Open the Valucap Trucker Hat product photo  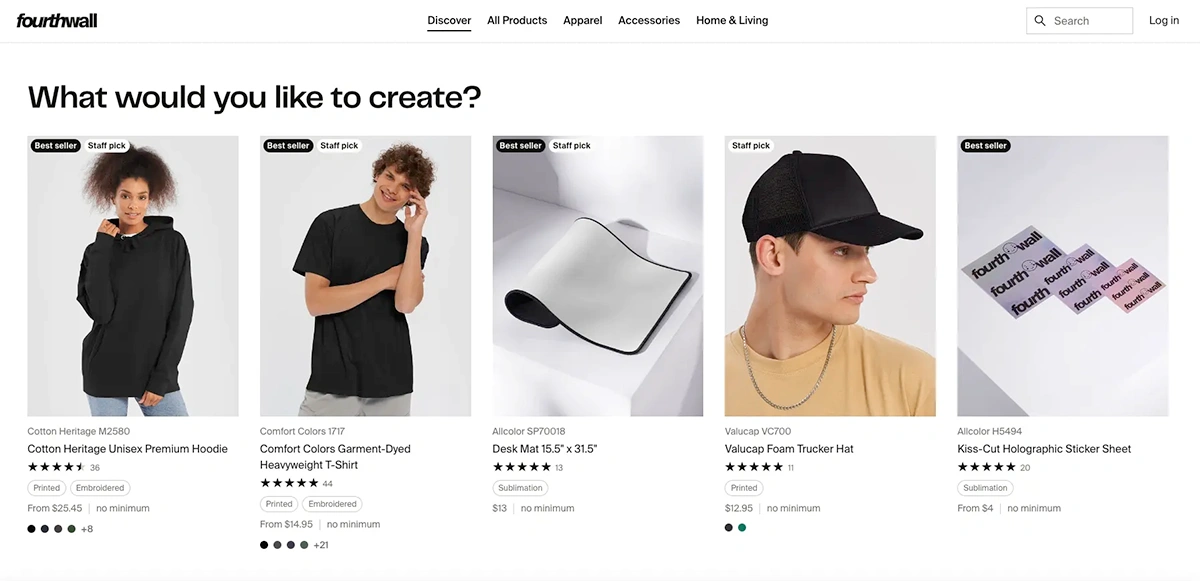(x=830, y=276)
